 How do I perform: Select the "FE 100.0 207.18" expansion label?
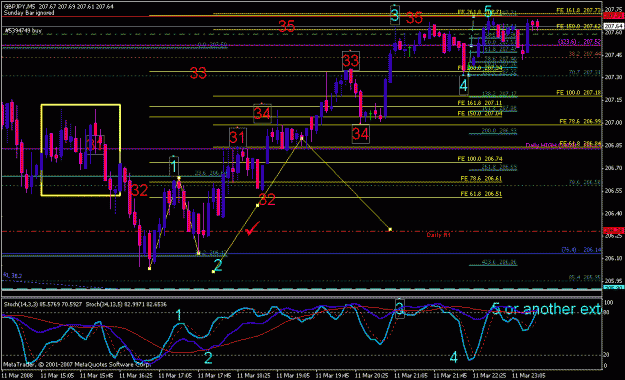579,93
